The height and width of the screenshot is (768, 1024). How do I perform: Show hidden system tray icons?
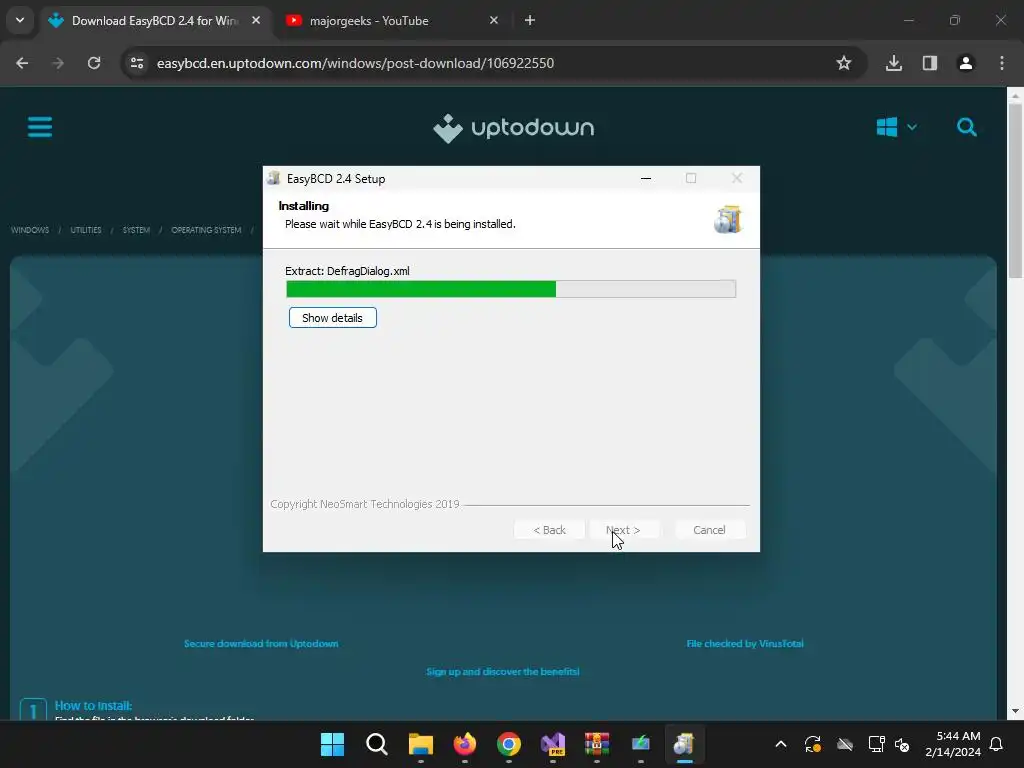(x=780, y=744)
